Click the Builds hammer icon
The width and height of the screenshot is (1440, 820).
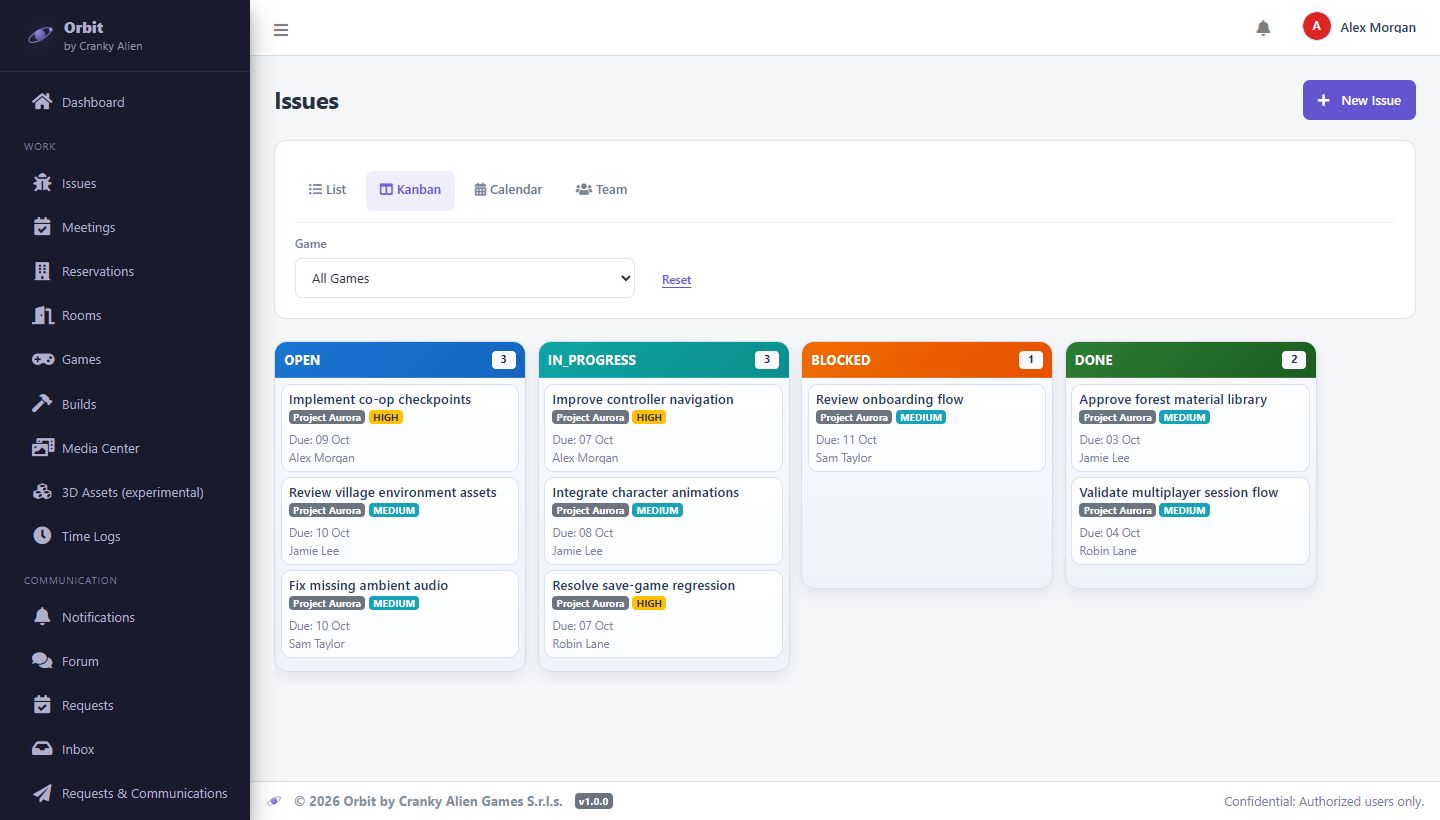[x=42, y=404]
